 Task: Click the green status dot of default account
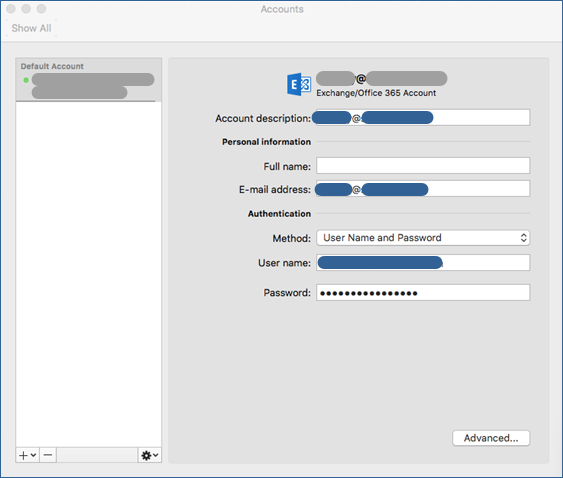point(26,80)
